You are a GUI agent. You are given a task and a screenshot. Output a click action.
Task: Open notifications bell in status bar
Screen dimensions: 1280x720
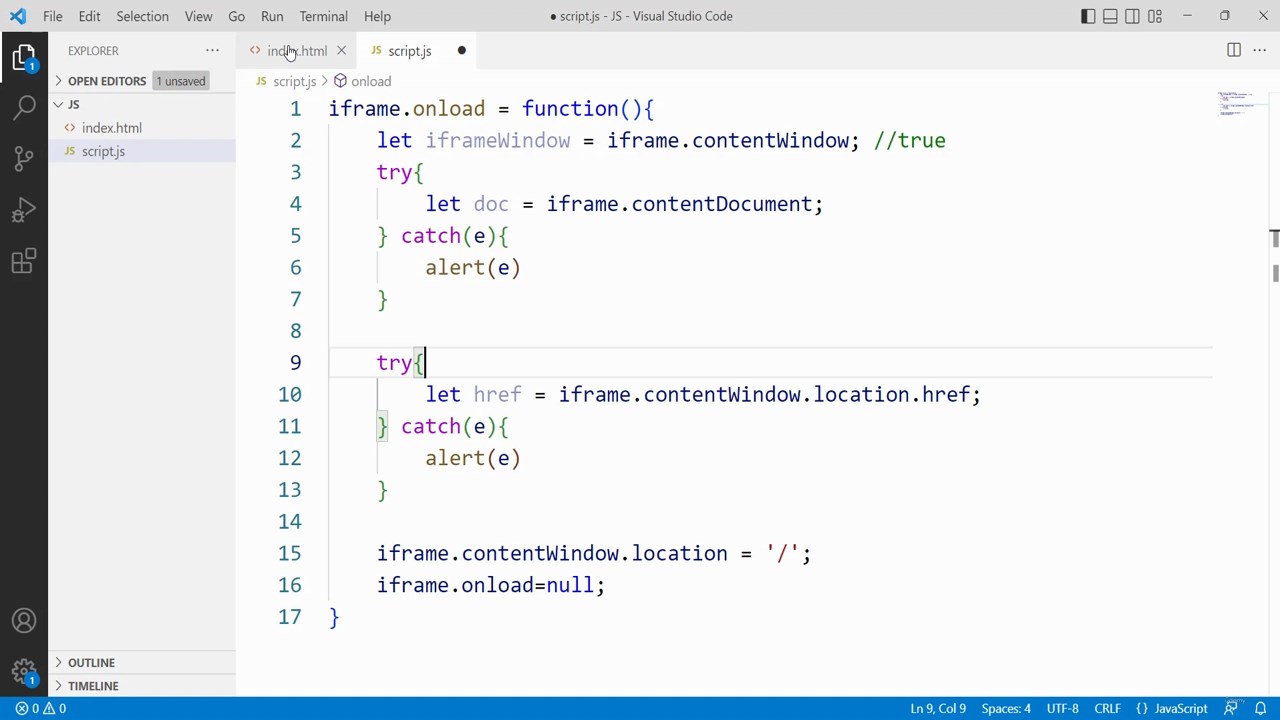click(1260, 708)
